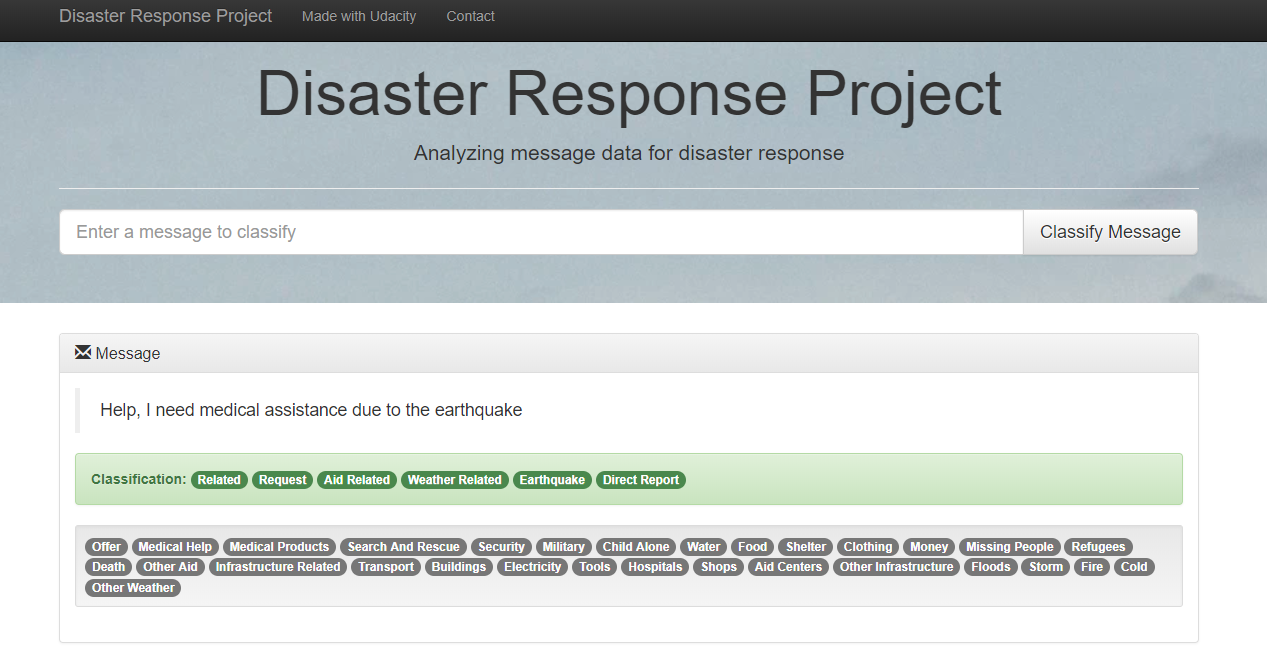Click the gray Security badge

click(501, 547)
